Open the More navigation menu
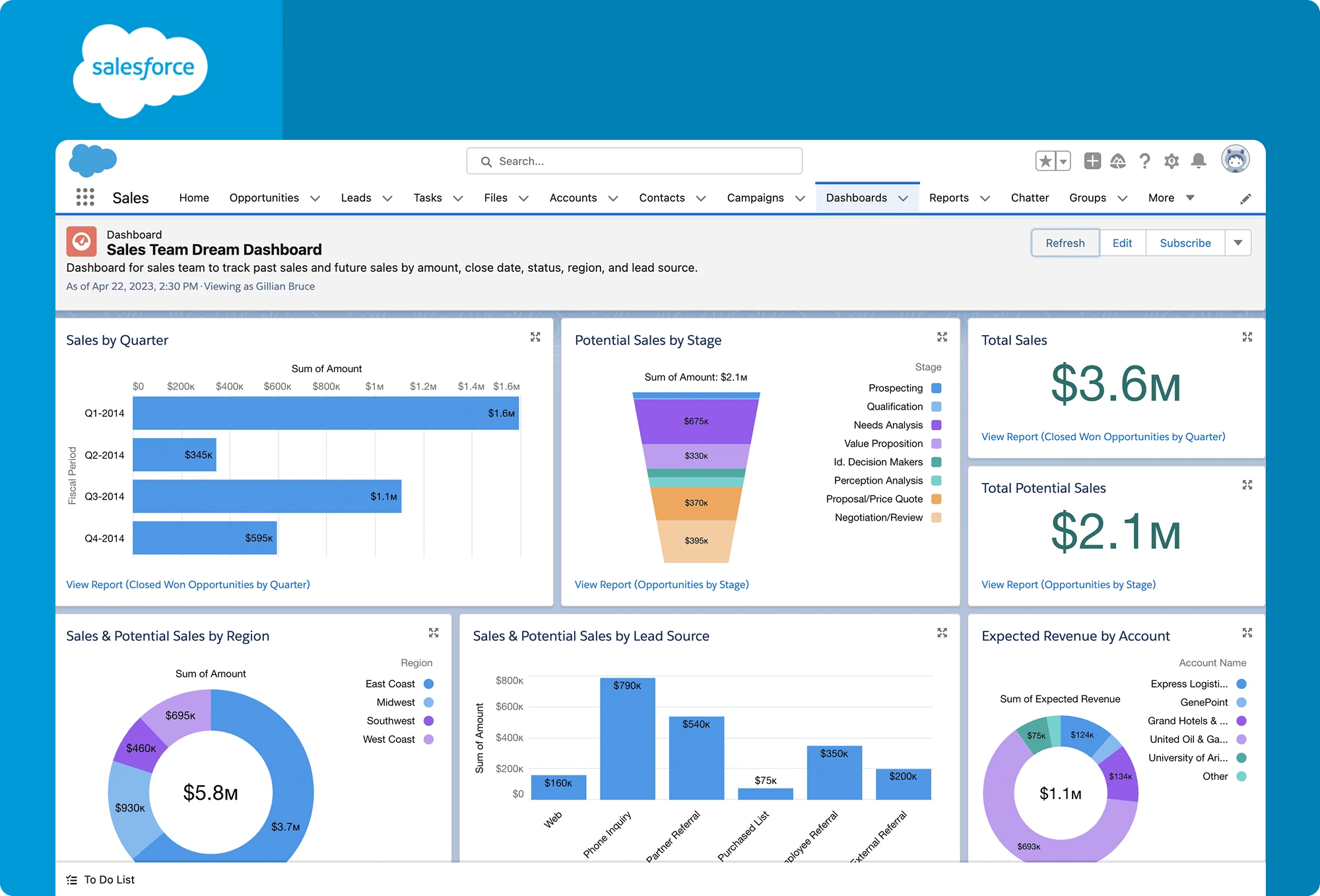The height and width of the screenshot is (896, 1320). 1171,198
